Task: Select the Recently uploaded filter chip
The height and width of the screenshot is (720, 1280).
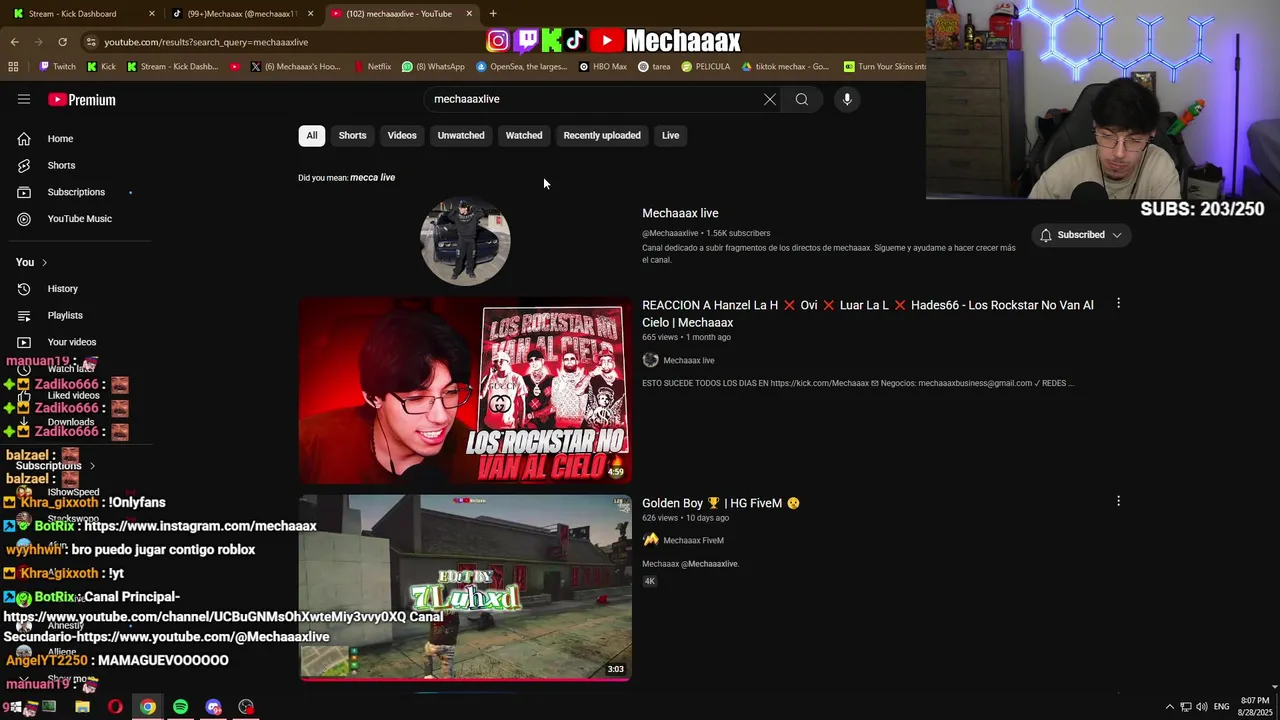Action: [602, 136]
